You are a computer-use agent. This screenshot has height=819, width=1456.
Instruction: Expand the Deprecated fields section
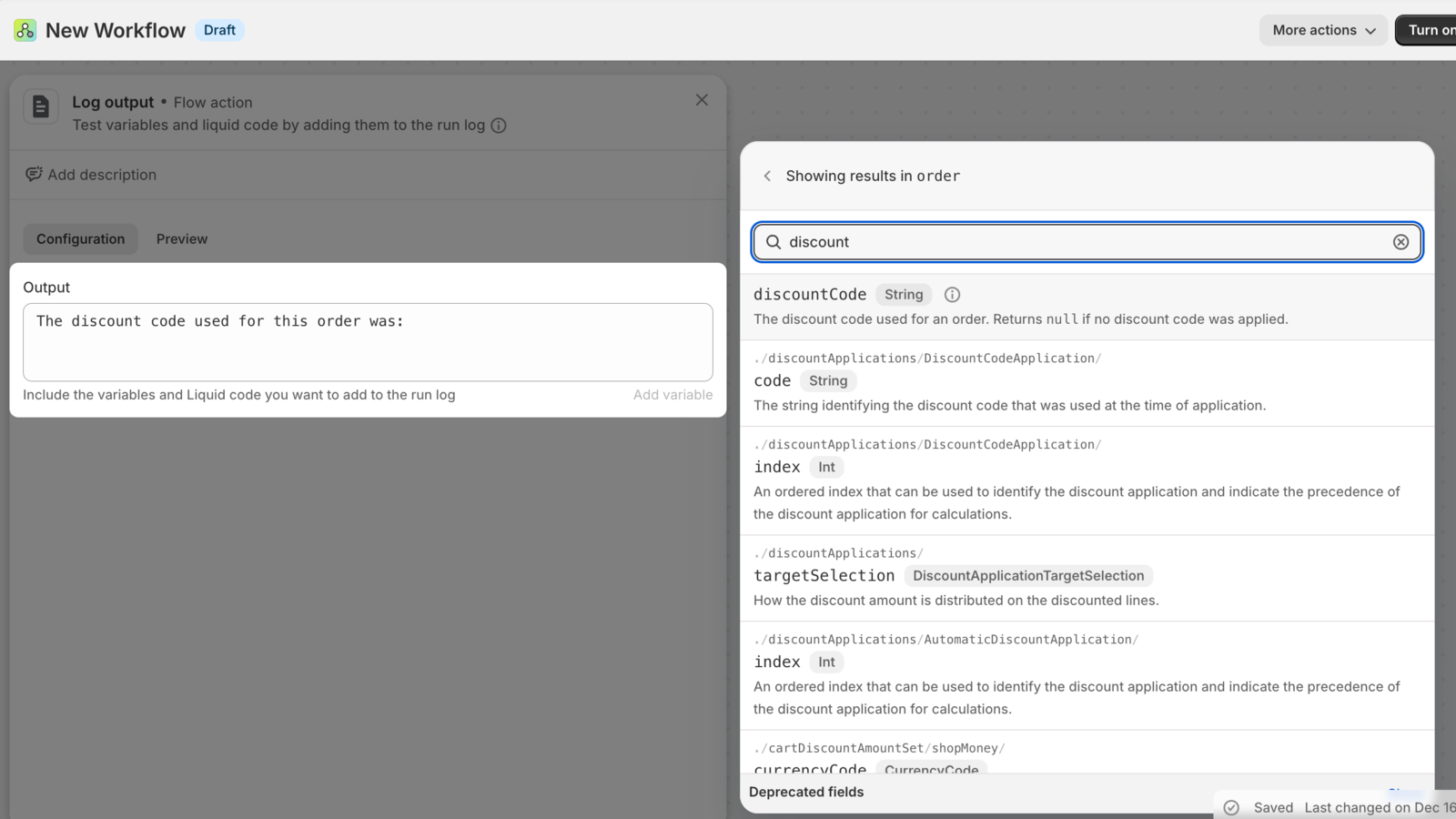pyautogui.click(x=806, y=792)
